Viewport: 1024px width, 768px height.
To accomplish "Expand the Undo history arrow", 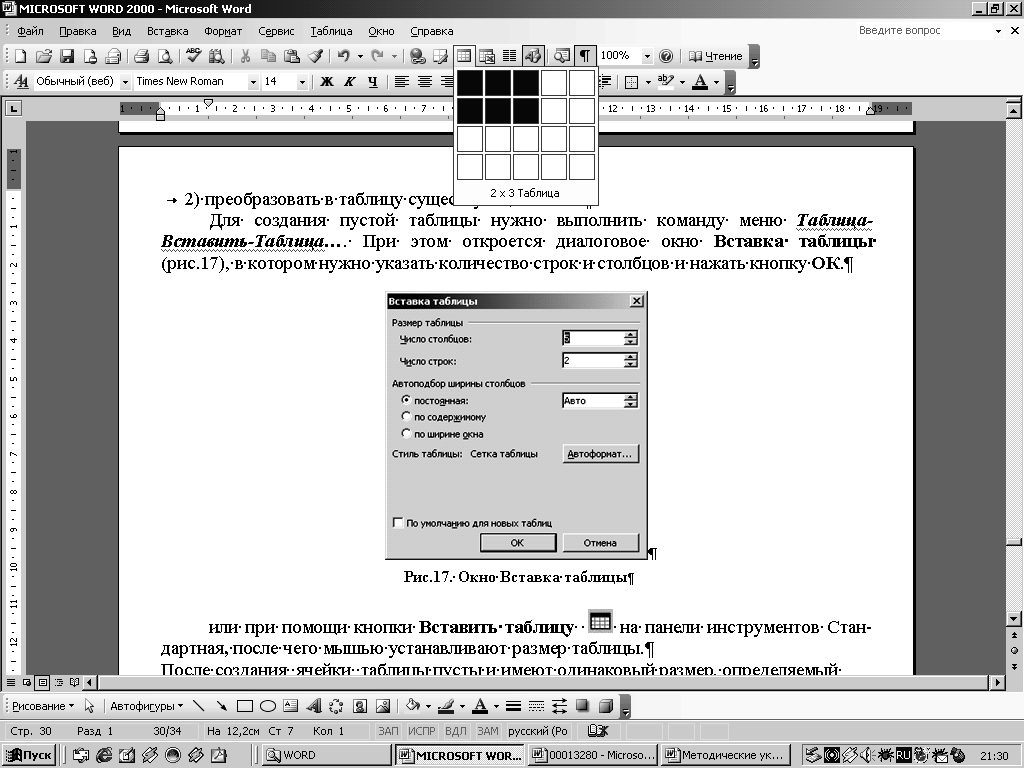I will tap(360, 56).
